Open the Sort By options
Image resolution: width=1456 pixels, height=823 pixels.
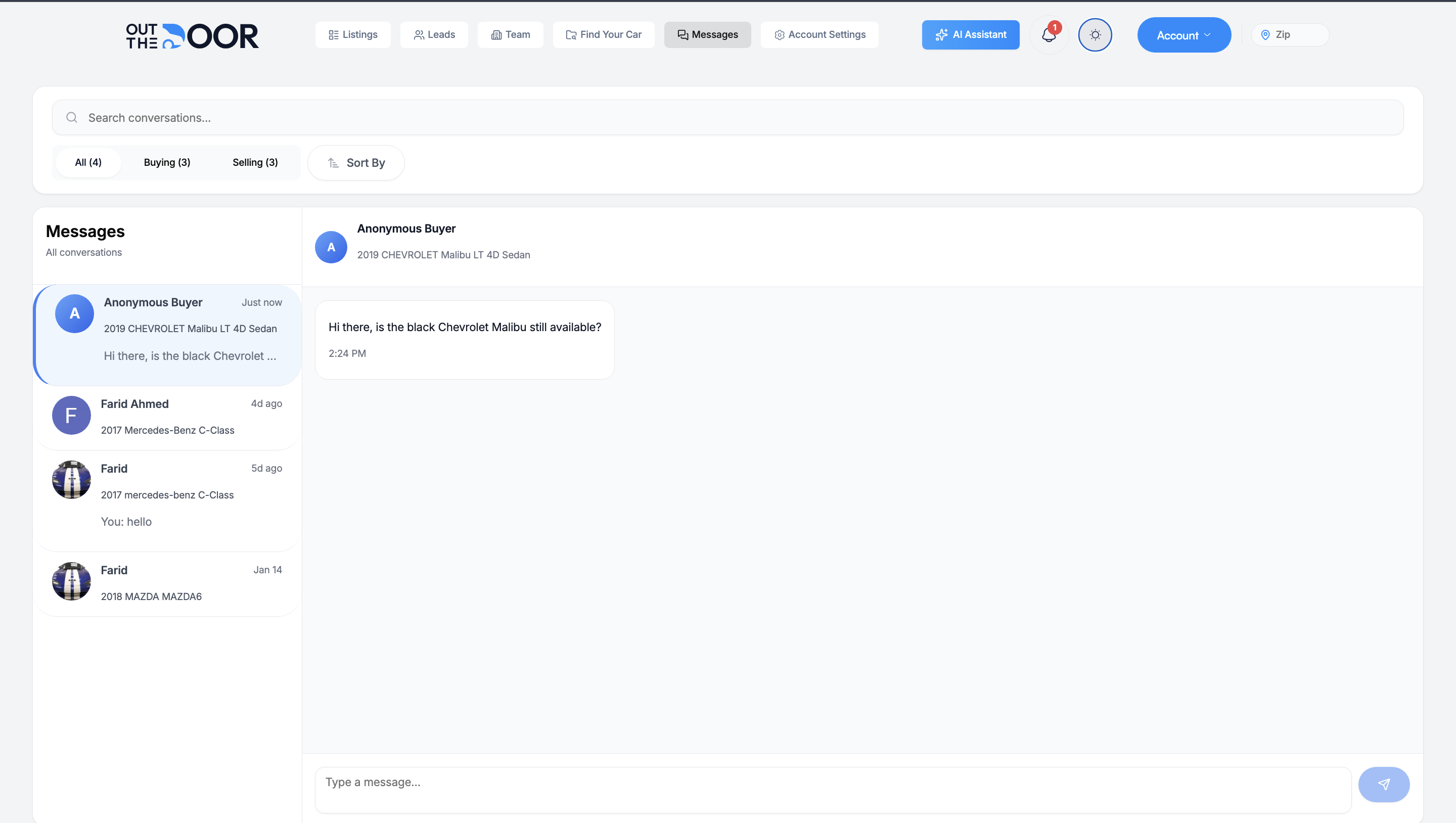click(355, 163)
